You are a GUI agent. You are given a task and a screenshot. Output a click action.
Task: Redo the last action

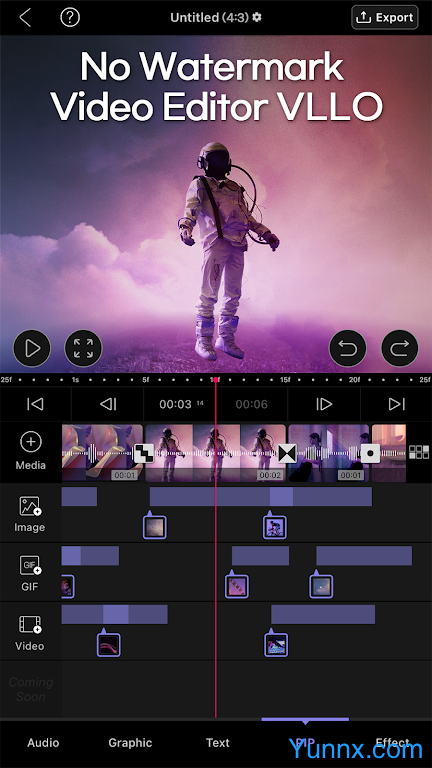[400, 348]
